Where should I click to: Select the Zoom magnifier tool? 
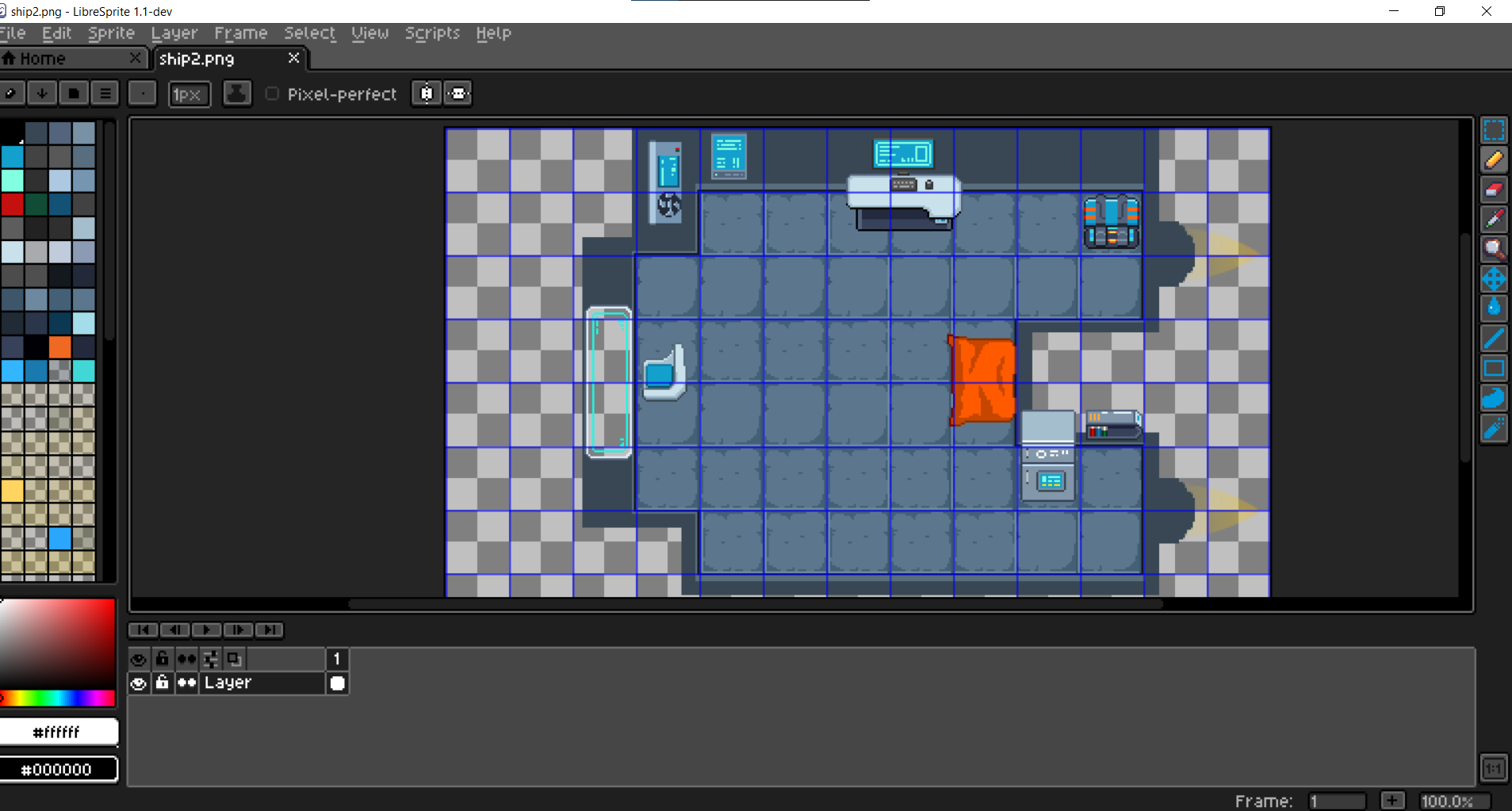(1494, 250)
